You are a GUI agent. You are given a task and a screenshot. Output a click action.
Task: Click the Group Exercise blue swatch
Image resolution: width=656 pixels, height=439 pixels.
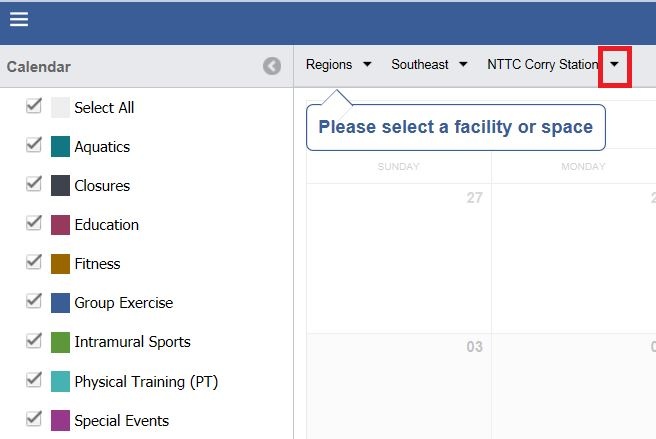[x=60, y=303]
